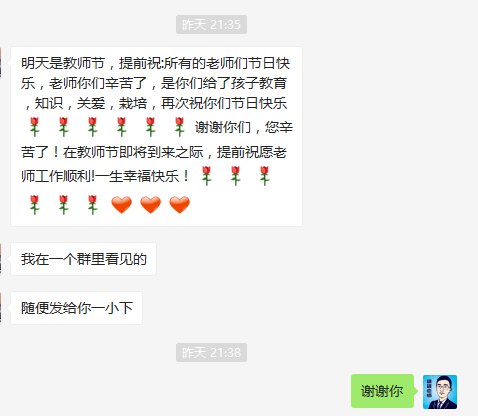The image size is (478, 416).
Task: Click the text 再次祝你们节日快乐
Action: coord(224,103)
